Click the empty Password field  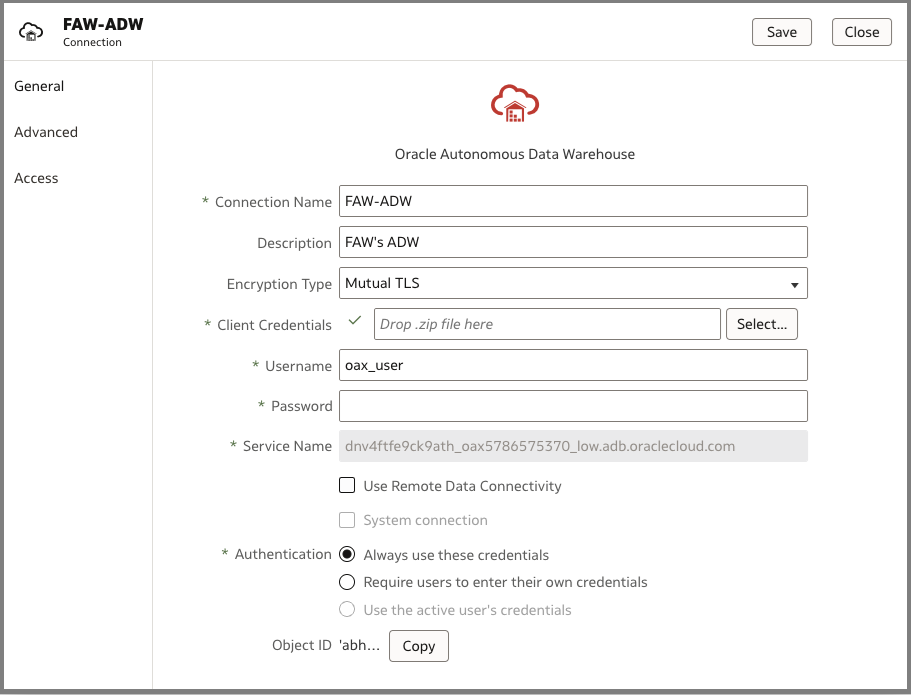pos(573,406)
